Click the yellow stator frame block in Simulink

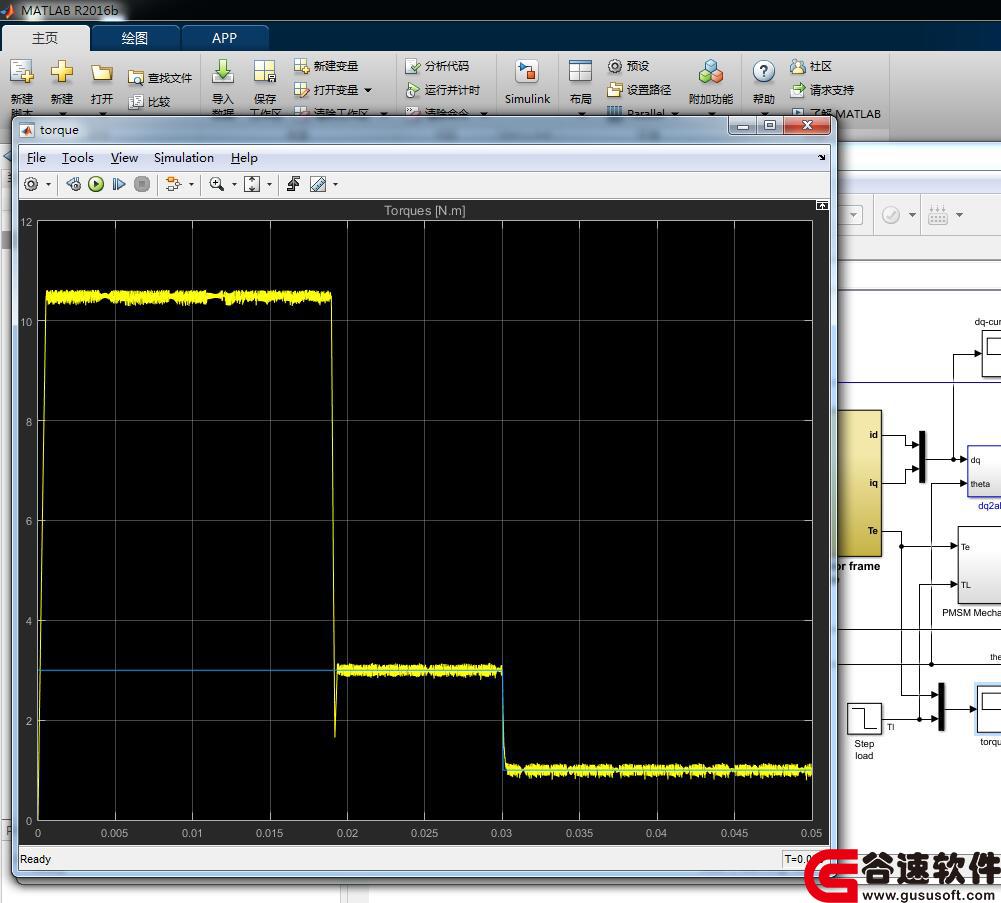click(x=859, y=483)
